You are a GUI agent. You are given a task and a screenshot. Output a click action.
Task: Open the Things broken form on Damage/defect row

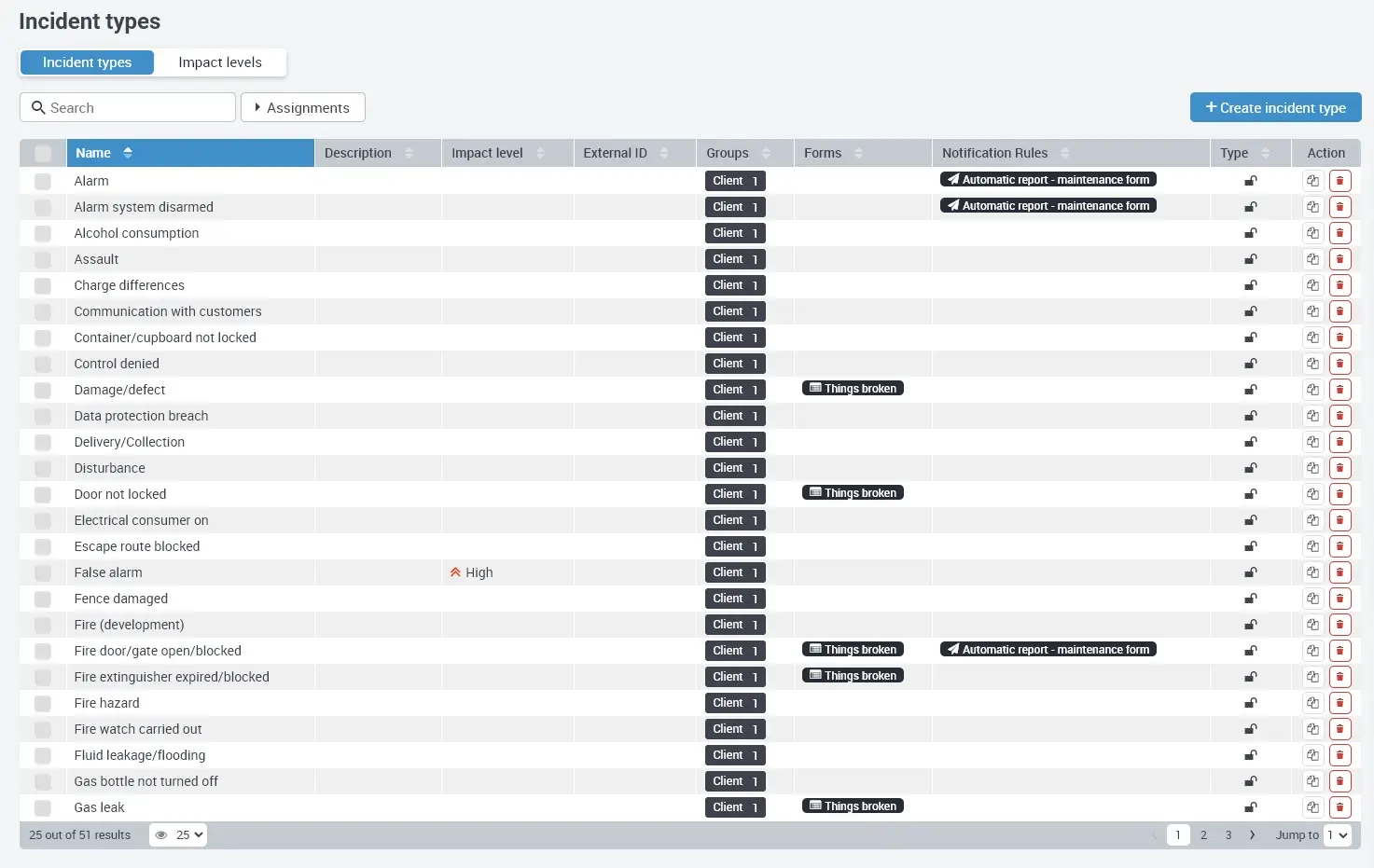tap(852, 388)
